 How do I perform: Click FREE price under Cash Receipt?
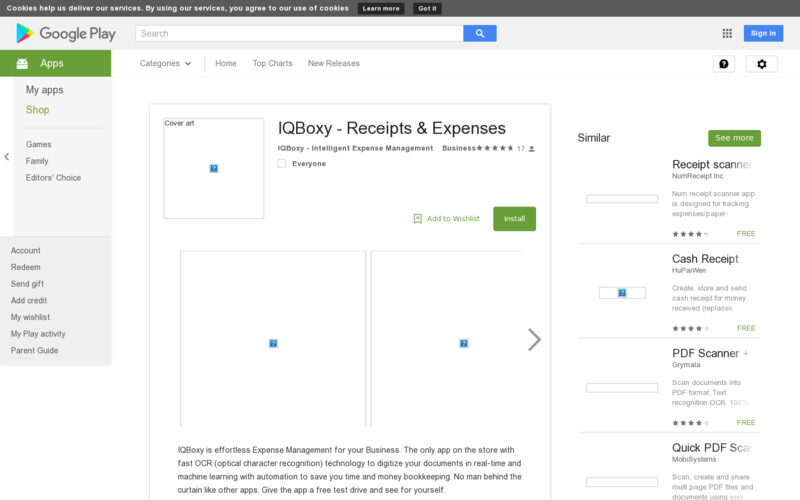coord(746,328)
